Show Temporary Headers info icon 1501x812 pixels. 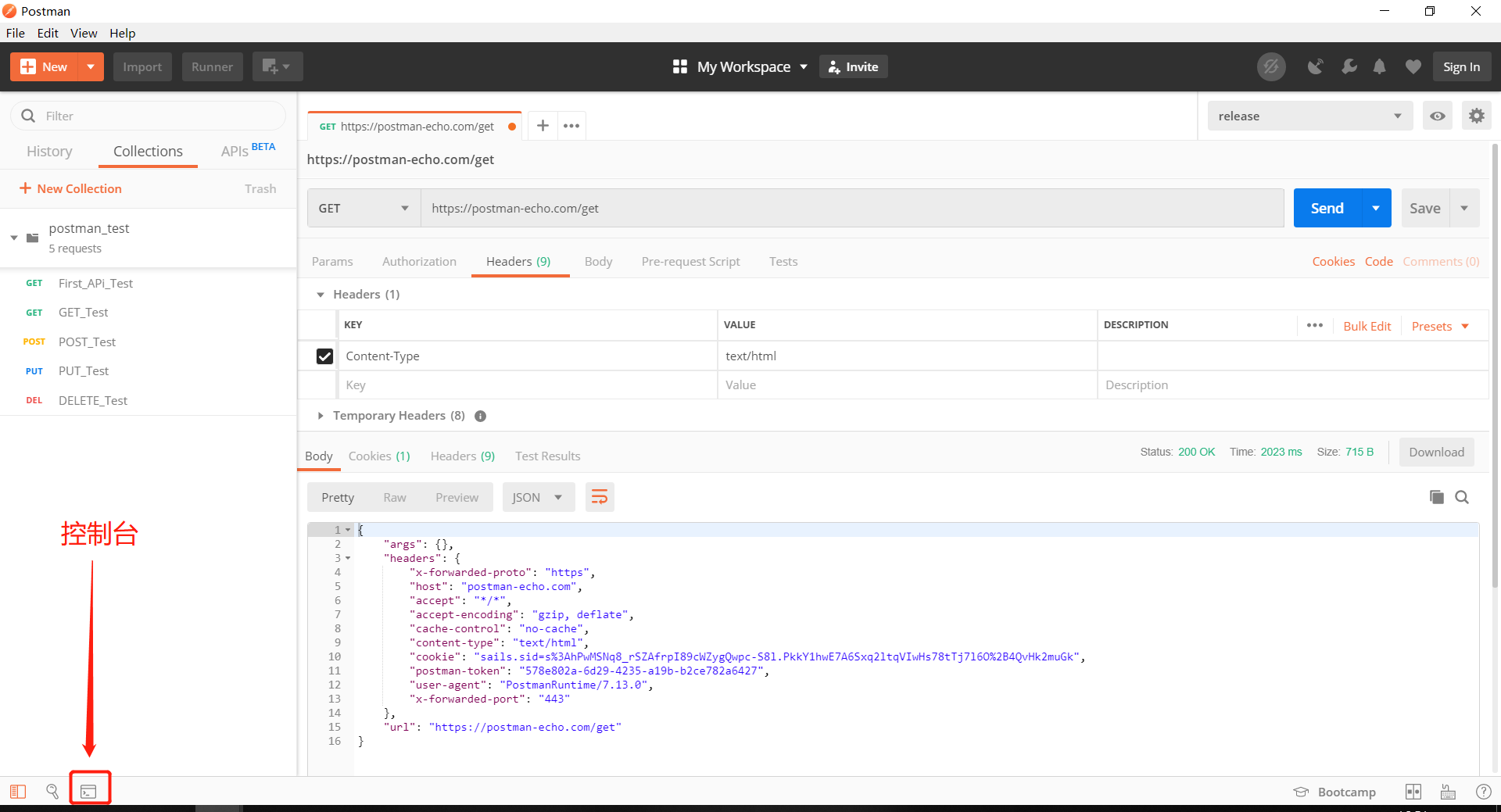point(480,416)
